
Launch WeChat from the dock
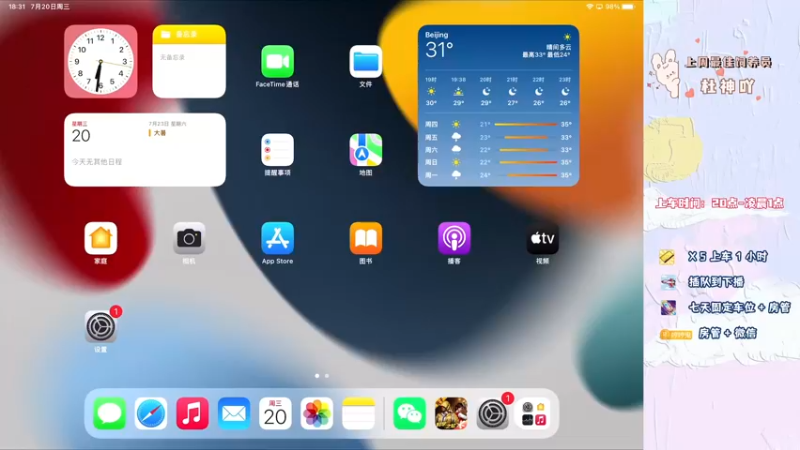coord(409,413)
